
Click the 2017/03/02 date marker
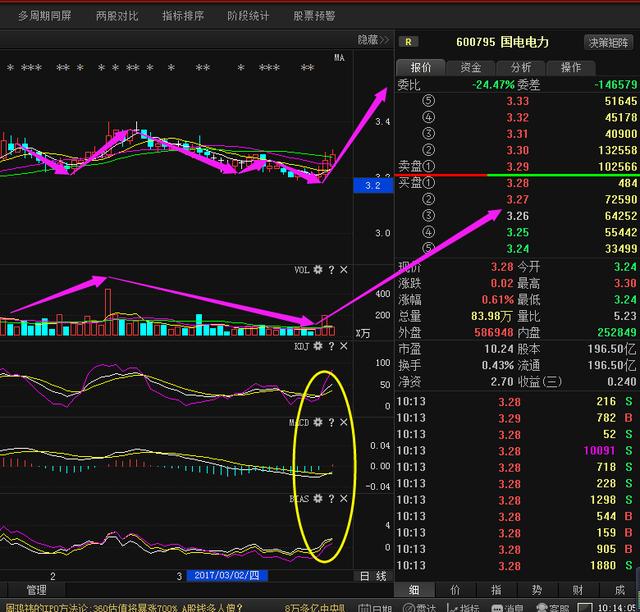[x=225, y=576]
